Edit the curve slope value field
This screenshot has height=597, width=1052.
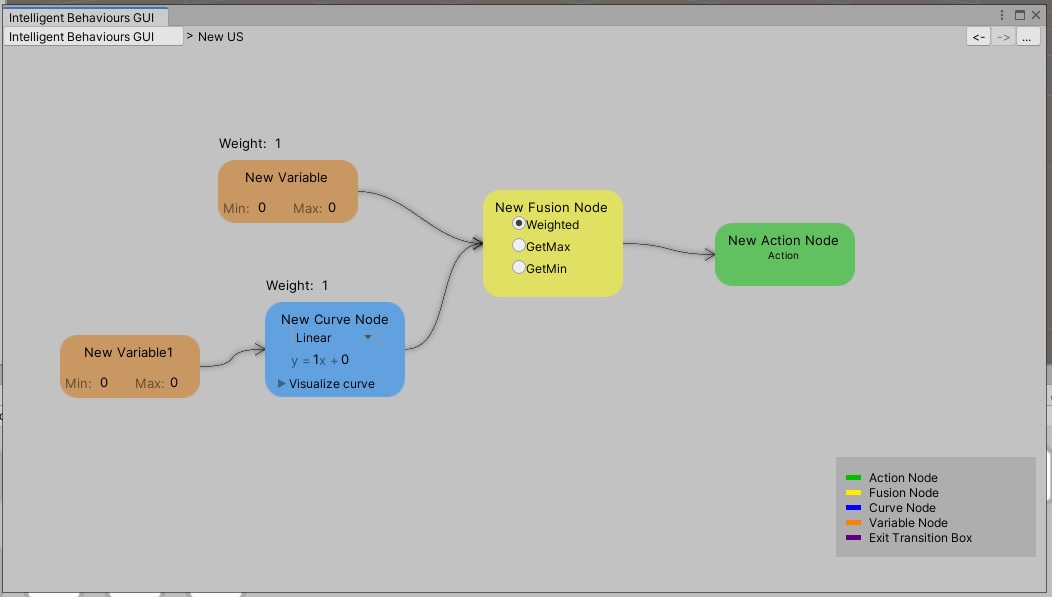coord(316,360)
